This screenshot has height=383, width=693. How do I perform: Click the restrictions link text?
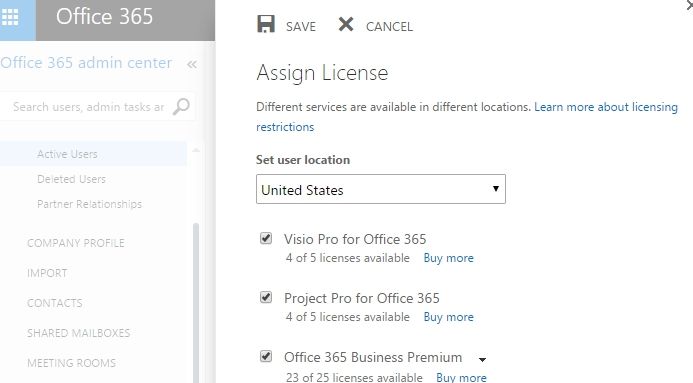(285, 127)
